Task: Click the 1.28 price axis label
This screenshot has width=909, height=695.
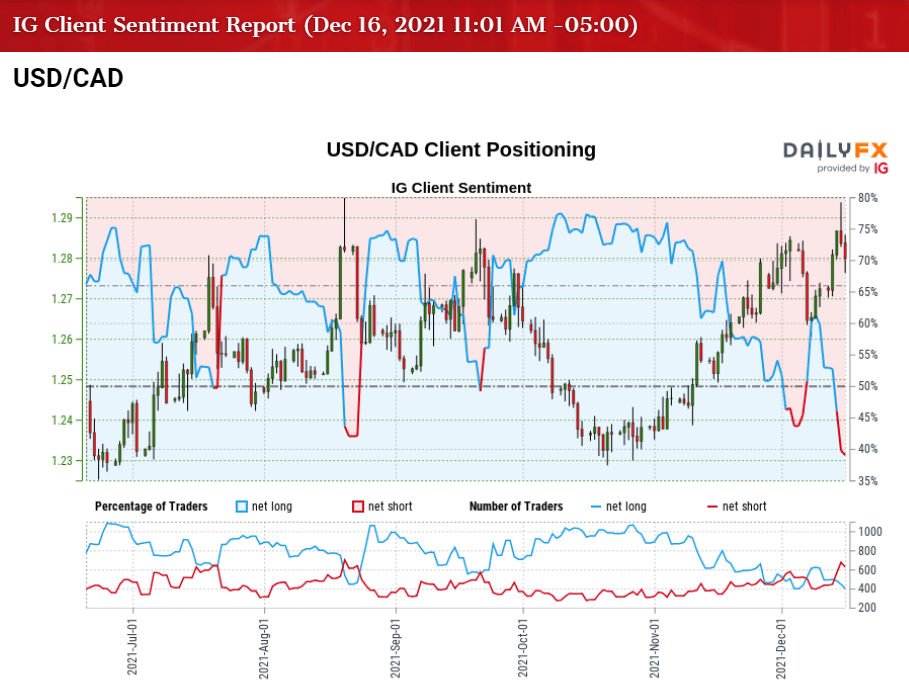Action: [x=61, y=259]
